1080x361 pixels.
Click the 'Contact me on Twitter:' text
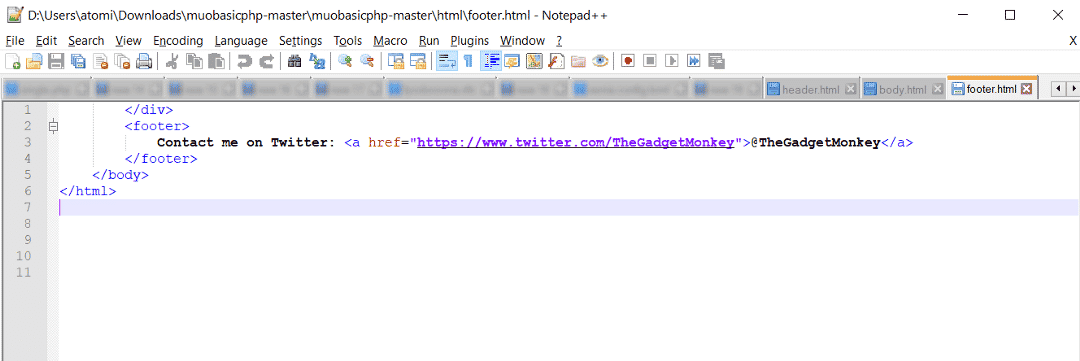pyautogui.click(x=246, y=143)
